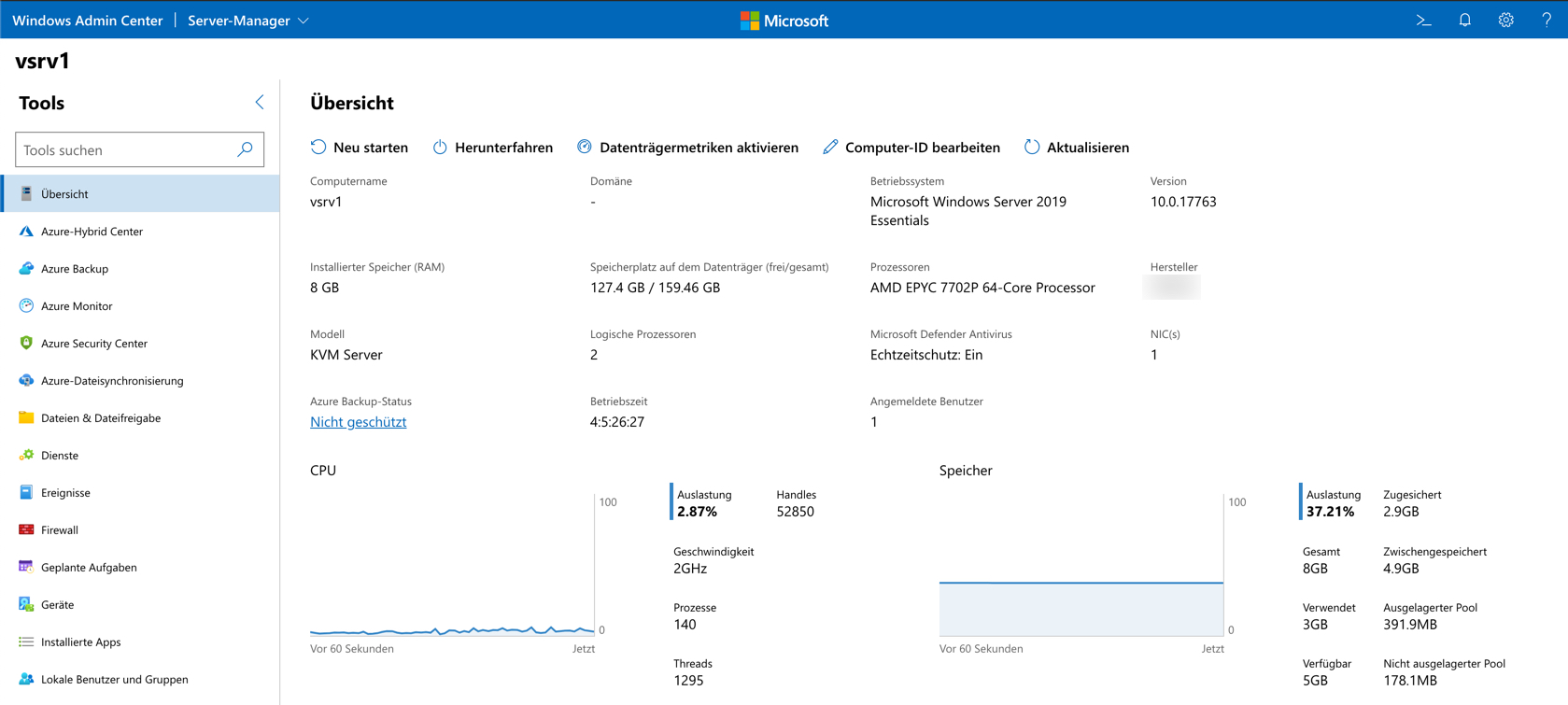Click the Azure-Hybrid Center icon
Viewport: 1568px width, 705px height.
pyautogui.click(x=26, y=231)
